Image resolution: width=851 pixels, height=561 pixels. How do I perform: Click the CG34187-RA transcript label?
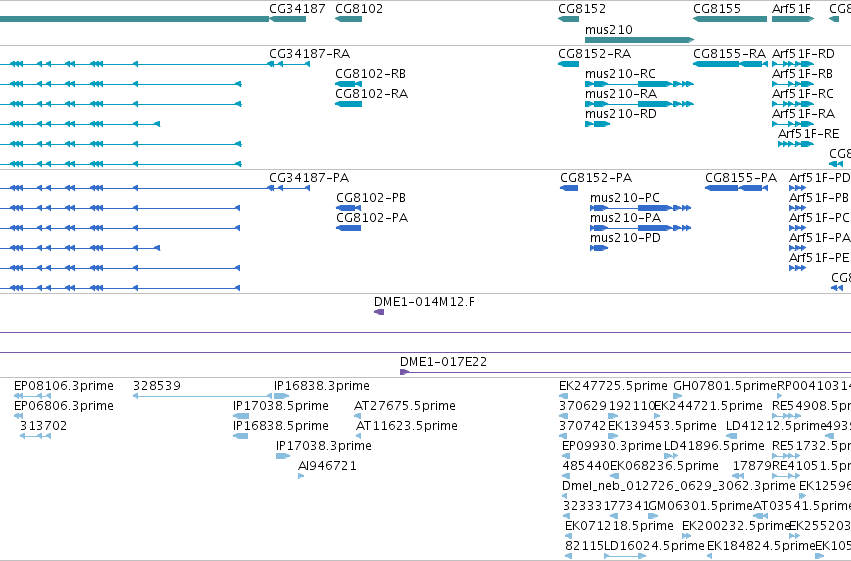[x=309, y=54]
